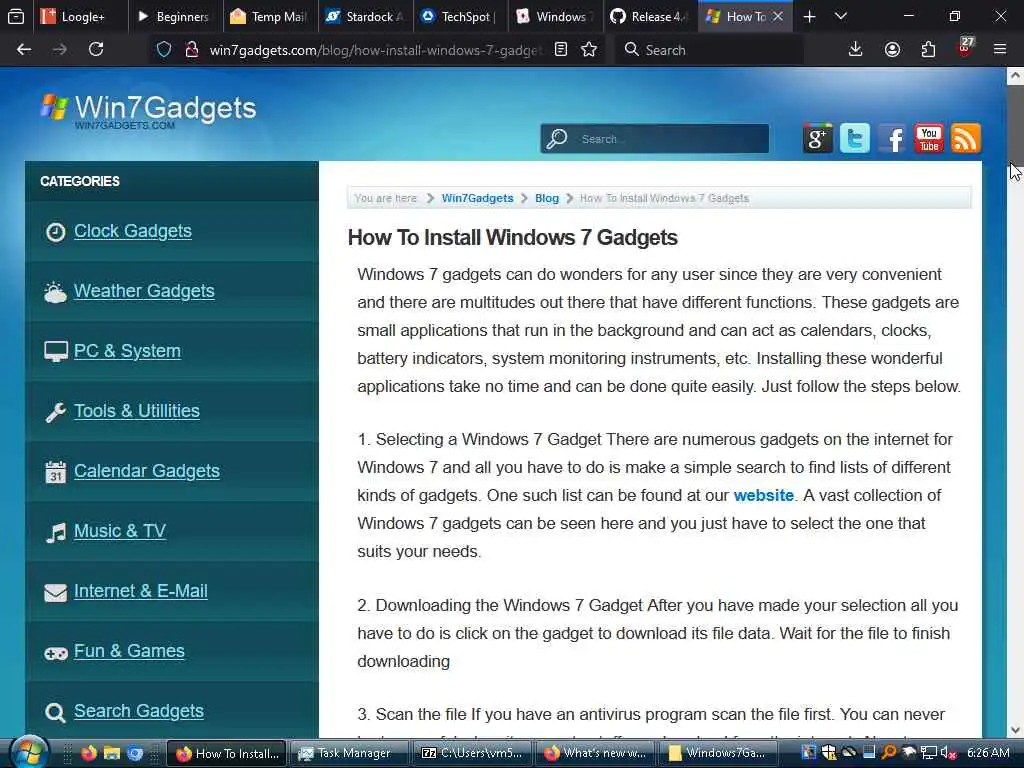Launch pinned Firefox from taskbar
This screenshot has height=768, width=1024.
[x=89, y=753]
